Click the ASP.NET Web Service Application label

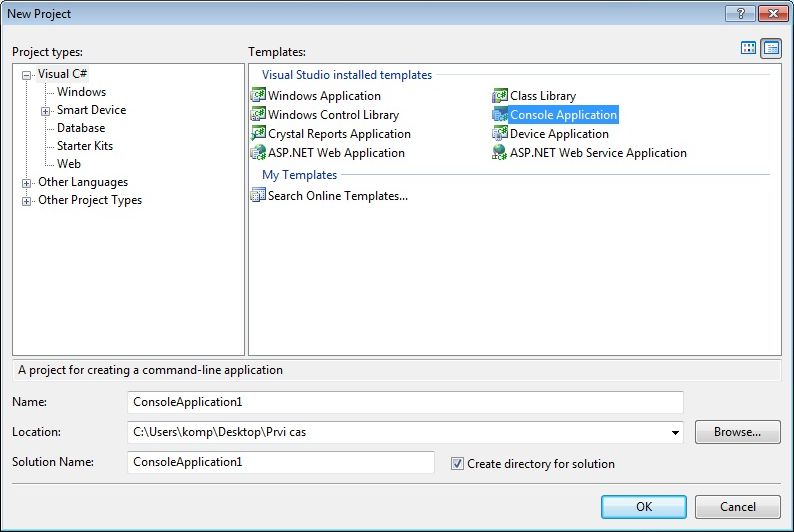coord(598,153)
